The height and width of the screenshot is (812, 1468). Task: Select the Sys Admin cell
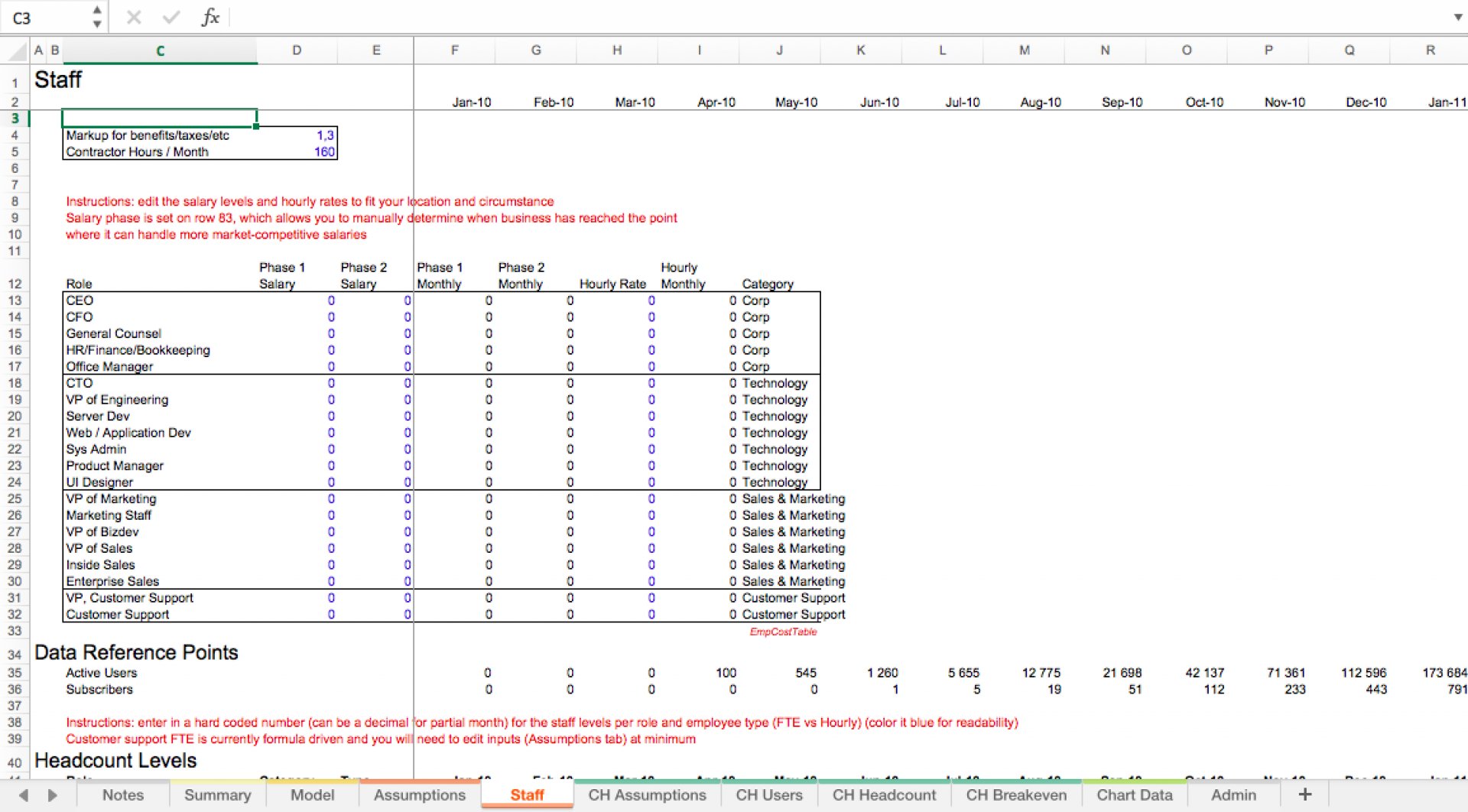[x=160, y=450]
